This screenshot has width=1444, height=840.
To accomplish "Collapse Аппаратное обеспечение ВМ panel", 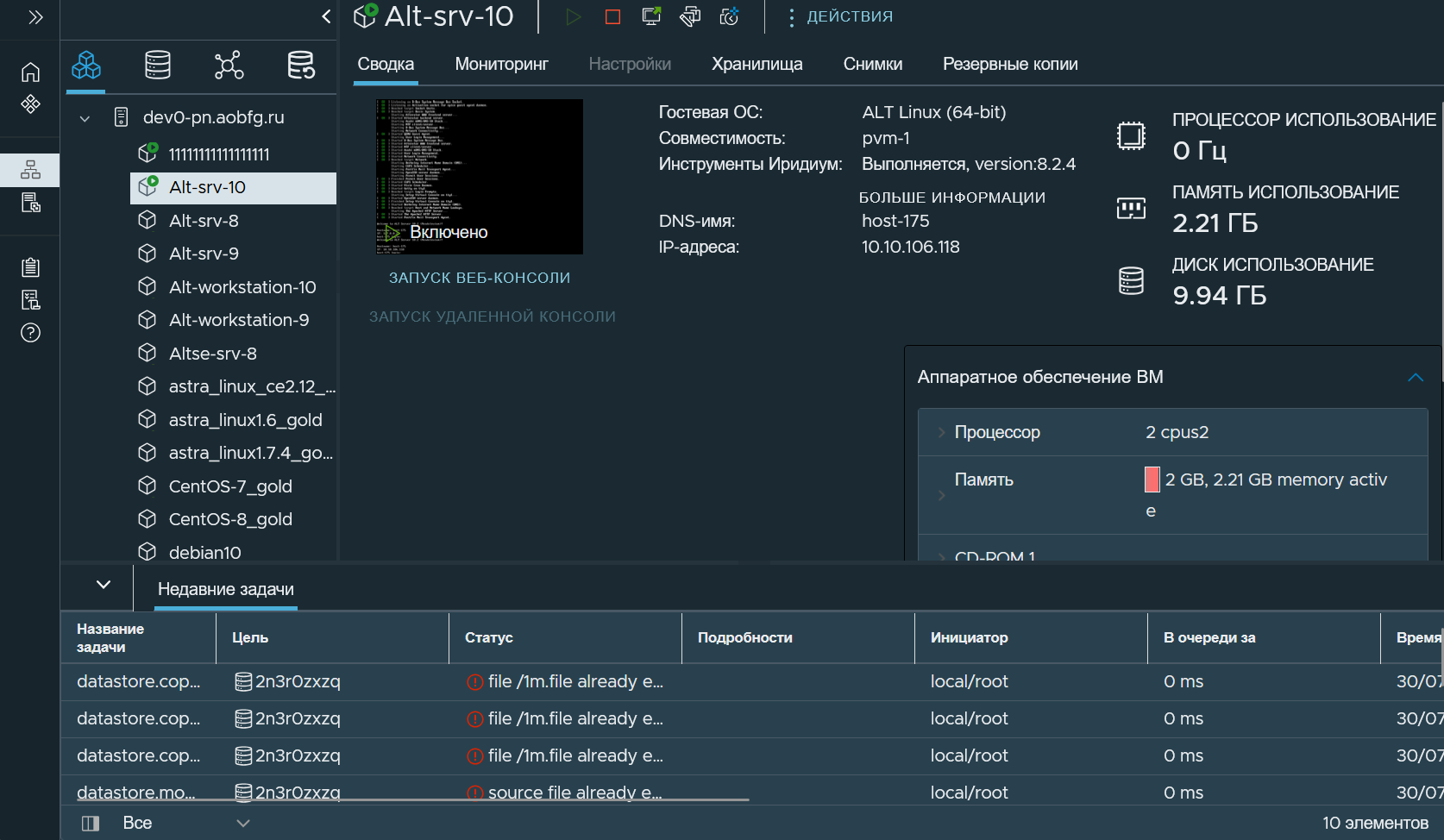I will pos(1416,377).
